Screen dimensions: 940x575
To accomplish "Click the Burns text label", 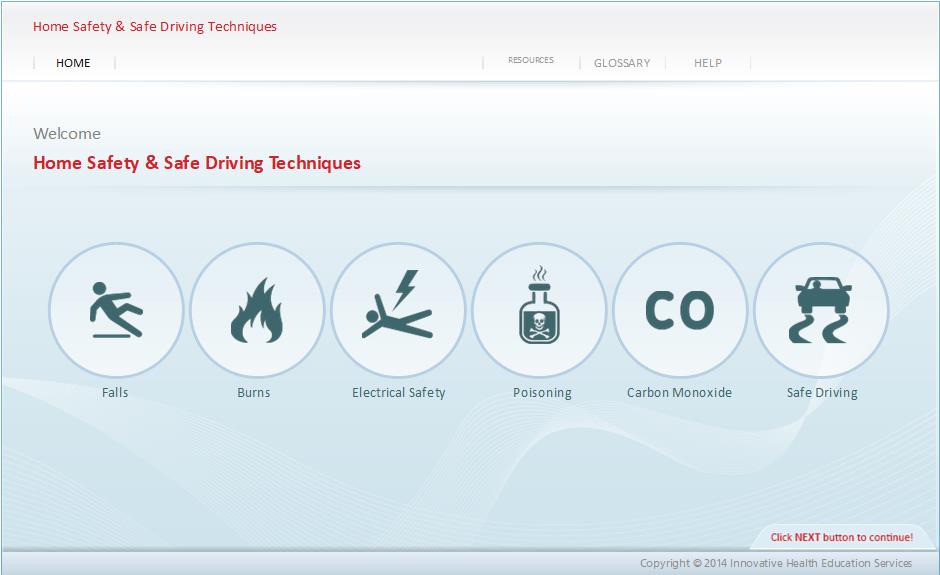I will coord(254,393).
